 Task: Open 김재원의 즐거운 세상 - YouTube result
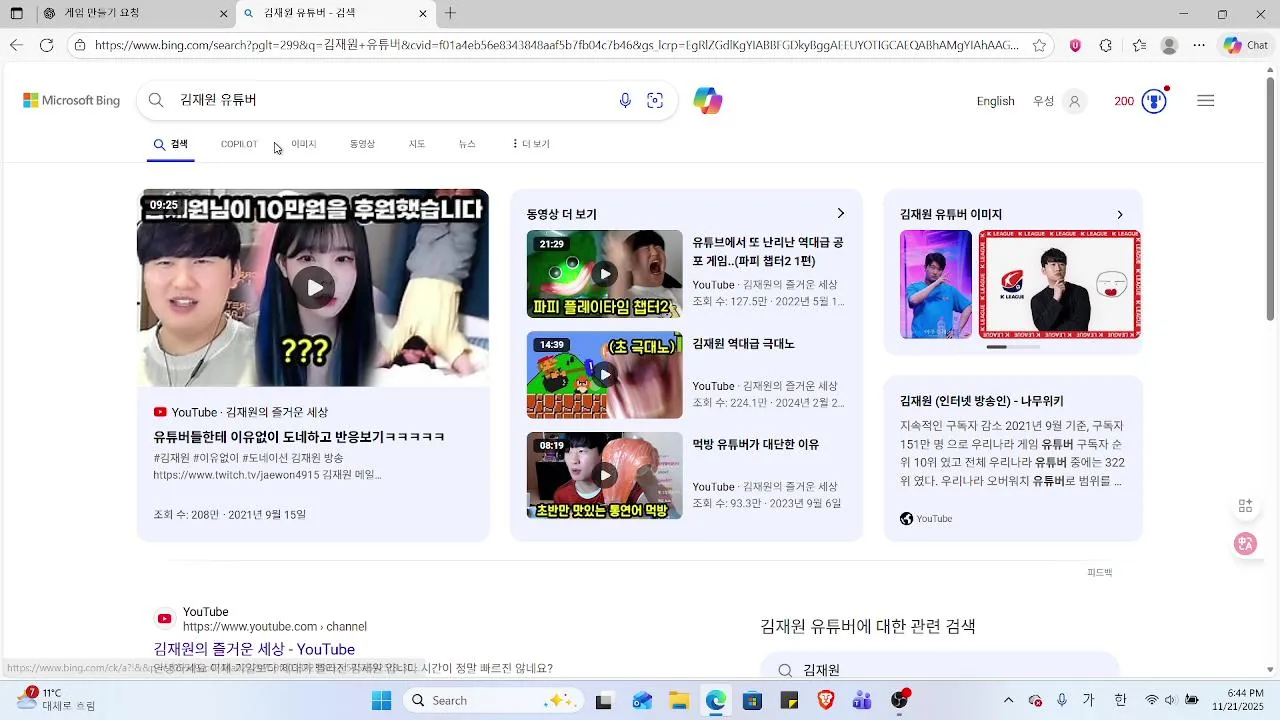point(254,649)
